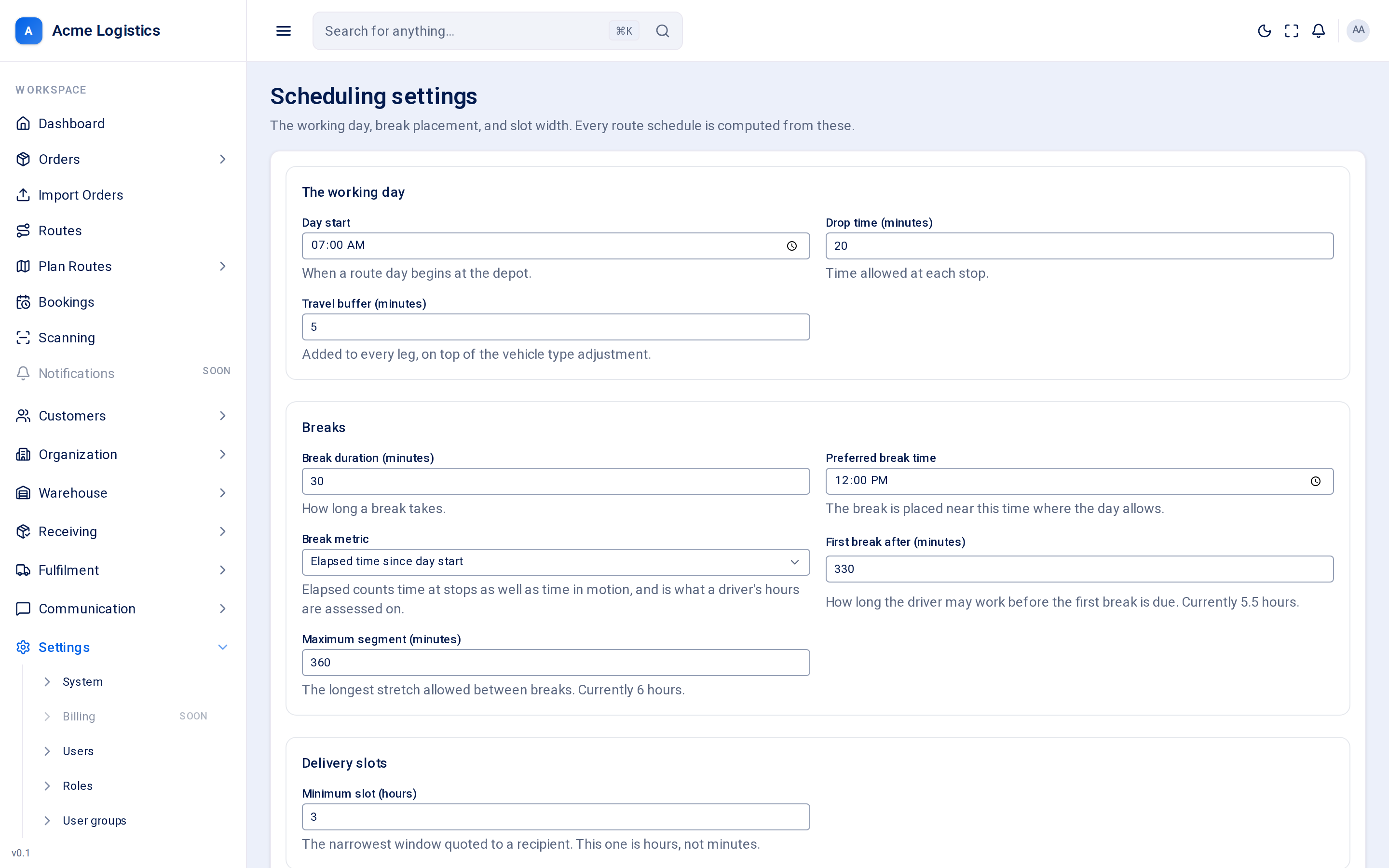Click the ⌘K shortcut badge

[x=624, y=31]
